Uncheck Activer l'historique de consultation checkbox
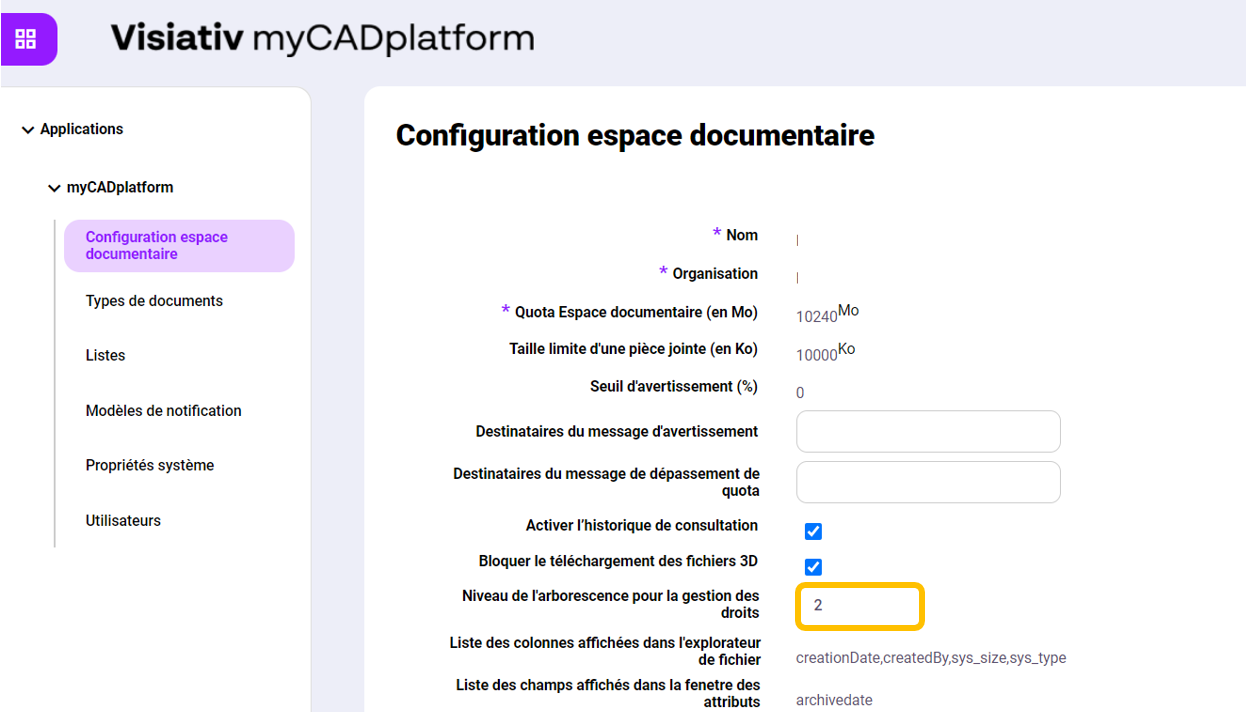 [813, 531]
